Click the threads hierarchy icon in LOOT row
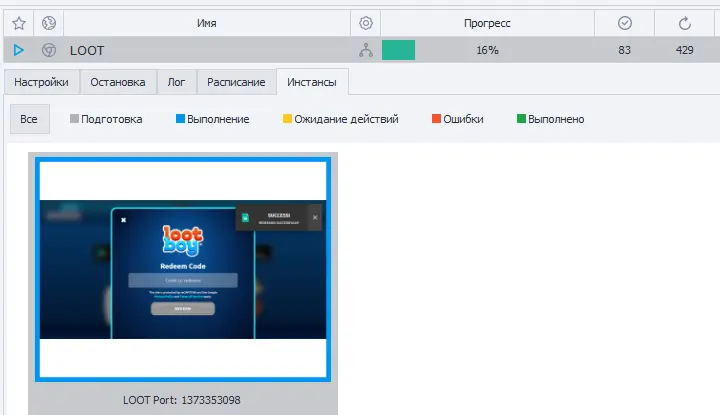Image resolution: width=720 pixels, height=415 pixels. pyautogui.click(x=366, y=50)
